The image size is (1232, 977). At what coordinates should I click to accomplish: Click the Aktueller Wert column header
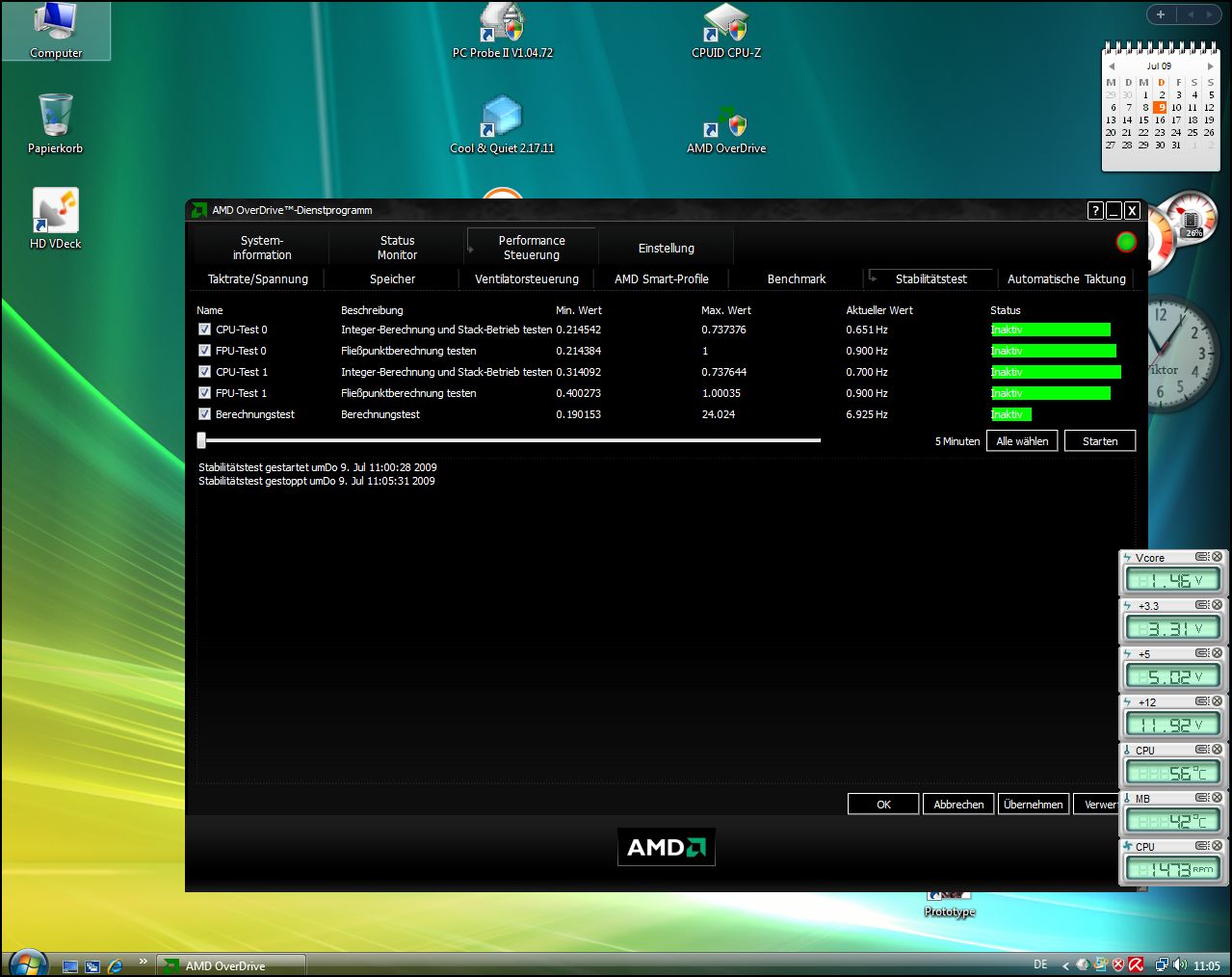pos(879,310)
